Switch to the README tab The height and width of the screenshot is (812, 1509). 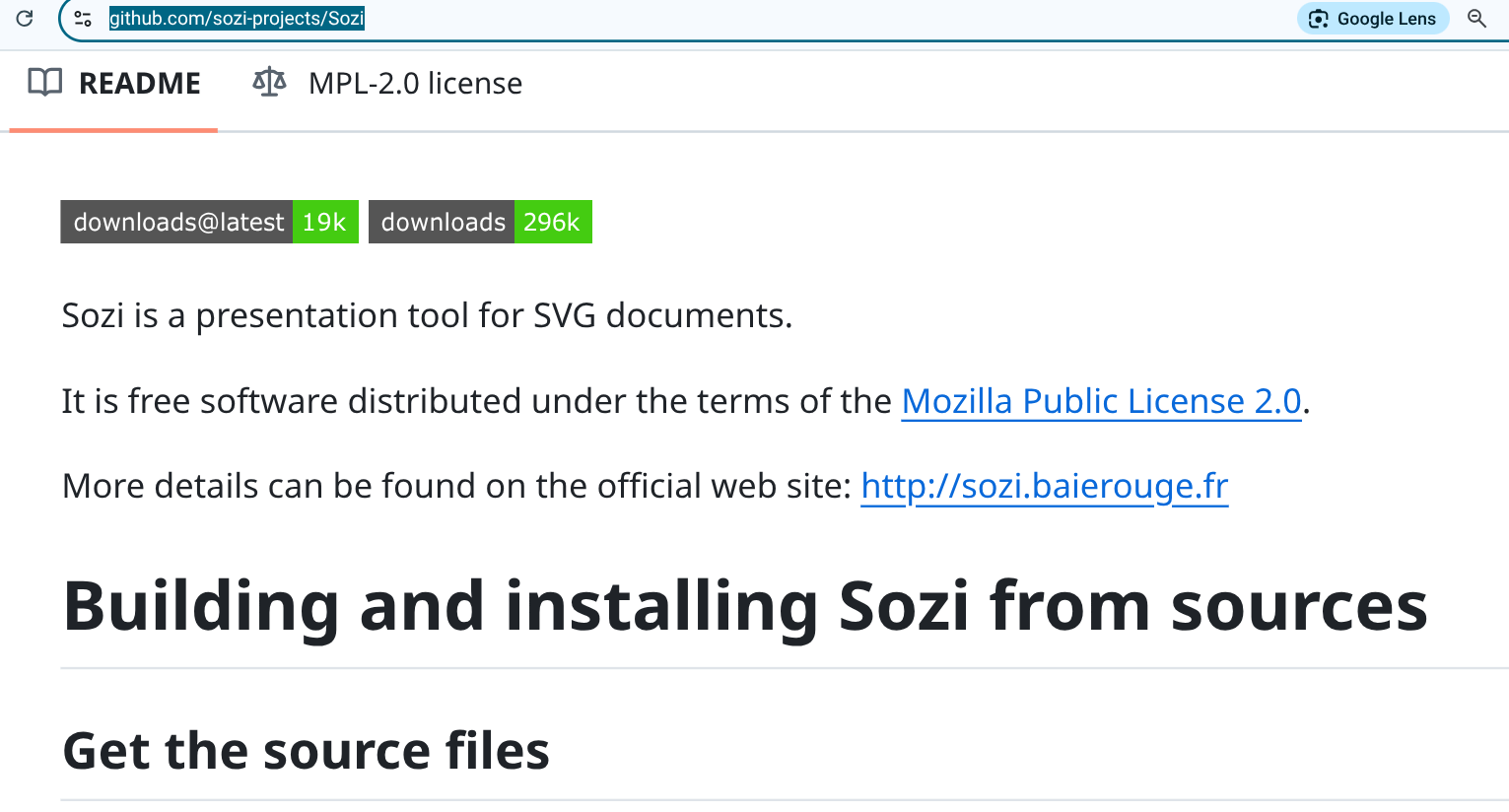(x=114, y=84)
